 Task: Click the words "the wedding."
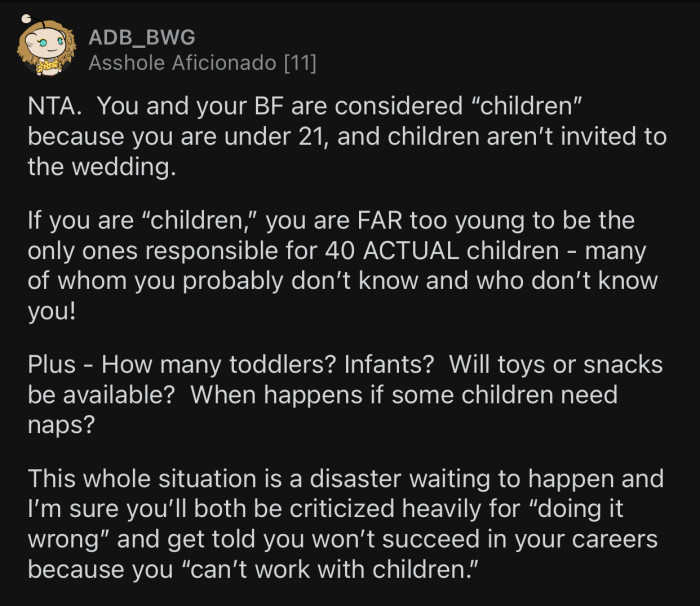pos(102,166)
